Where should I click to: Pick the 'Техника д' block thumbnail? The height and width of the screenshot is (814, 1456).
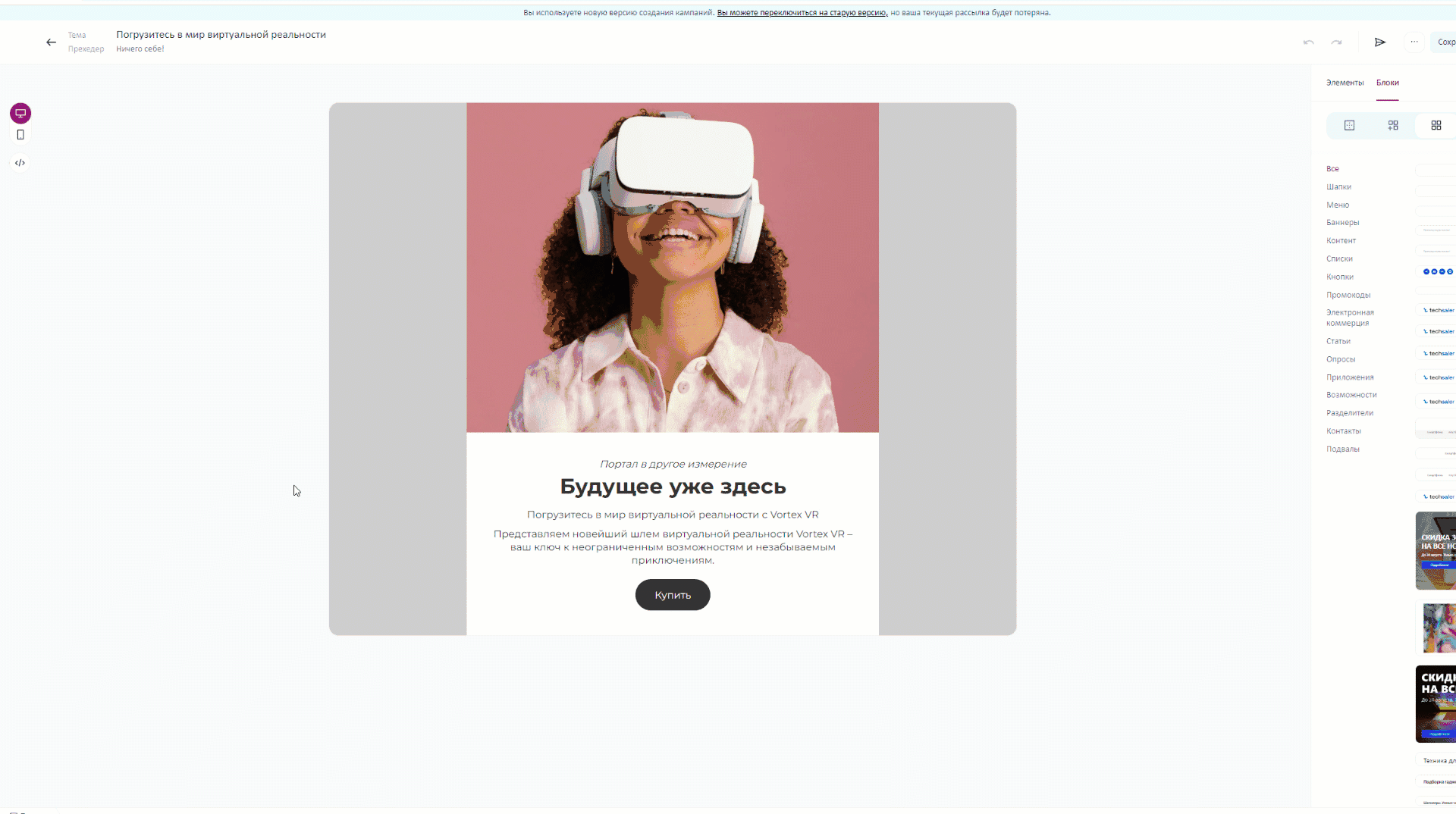[x=1436, y=761]
